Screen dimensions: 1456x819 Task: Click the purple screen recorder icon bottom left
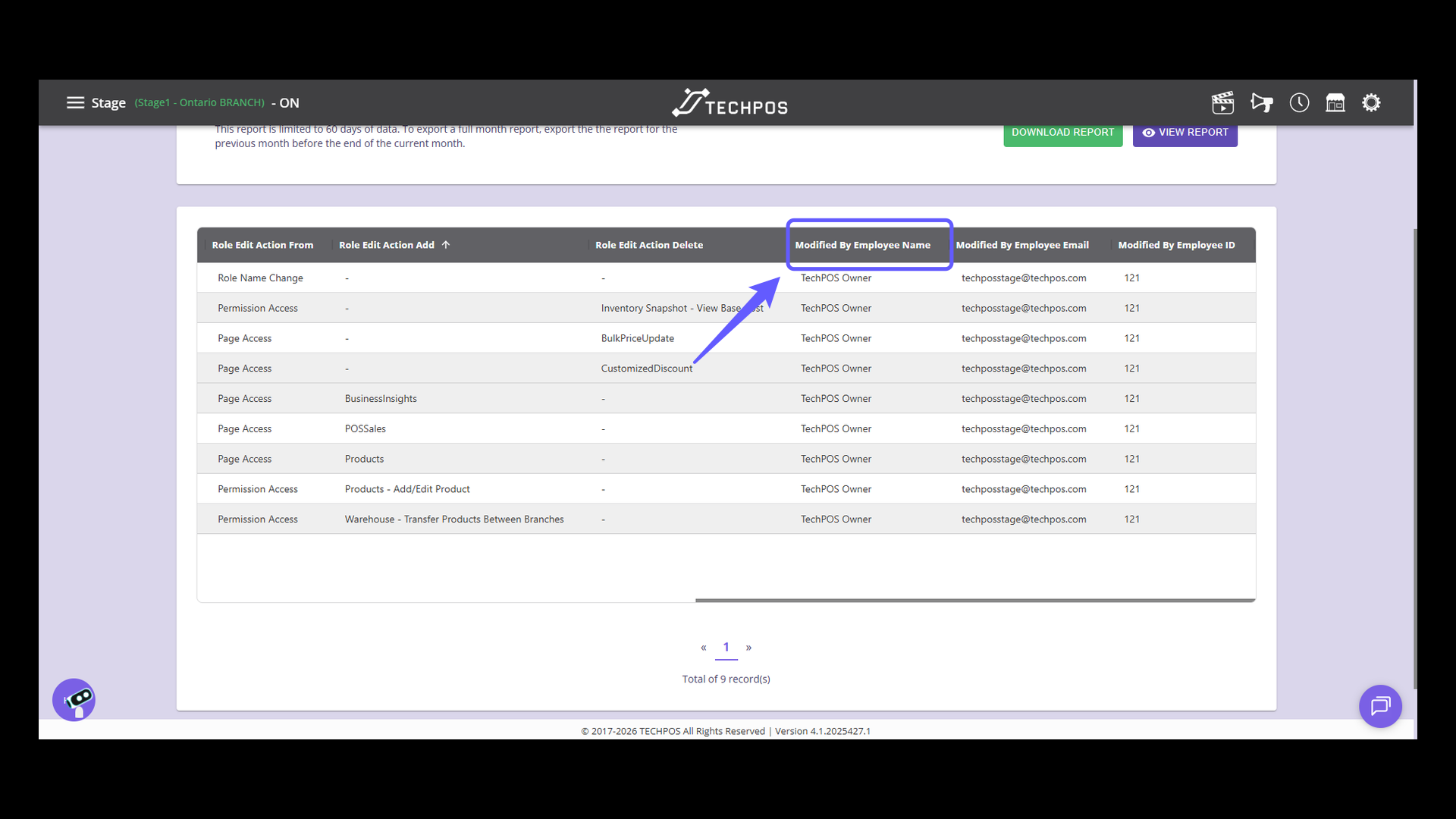pyautogui.click(x=74, y=699)
